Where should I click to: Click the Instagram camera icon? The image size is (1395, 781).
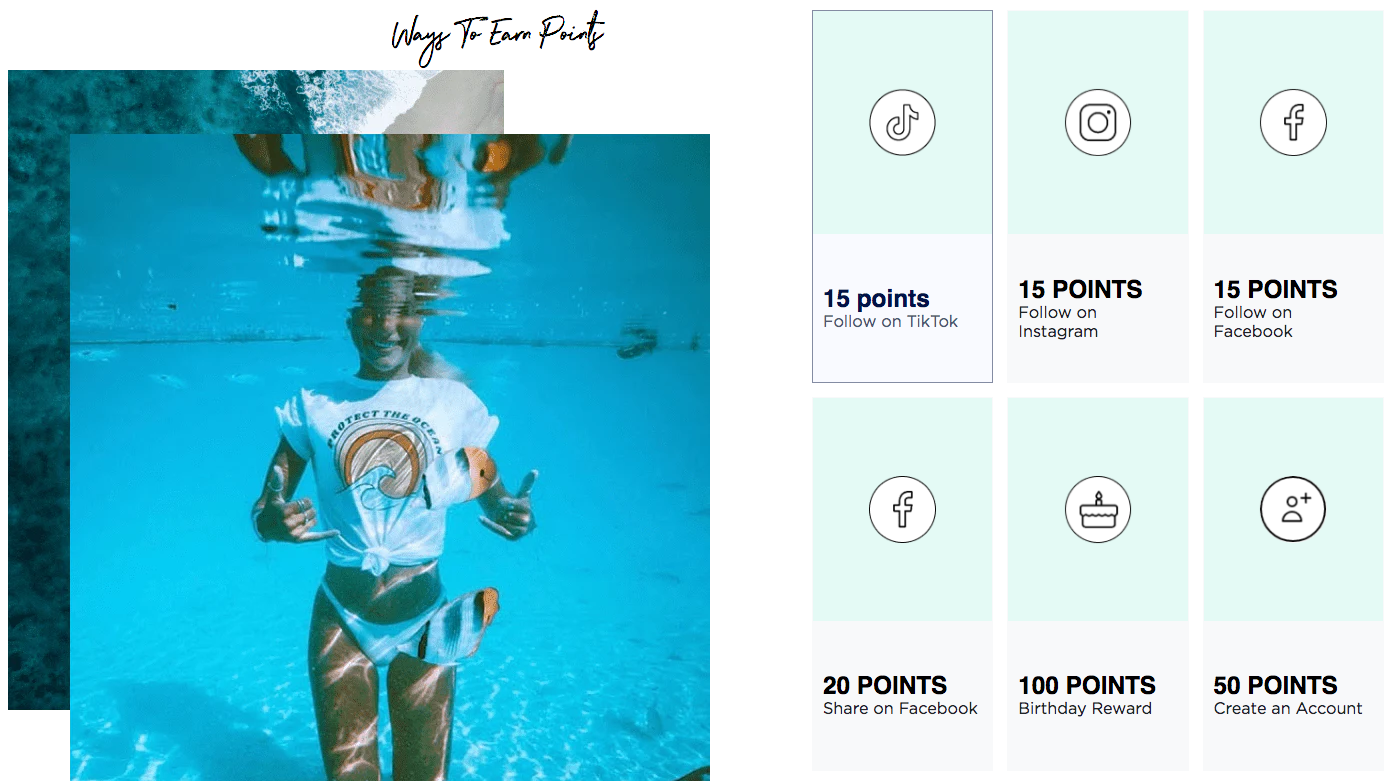pyautogui.click(x=1097, y=123)
